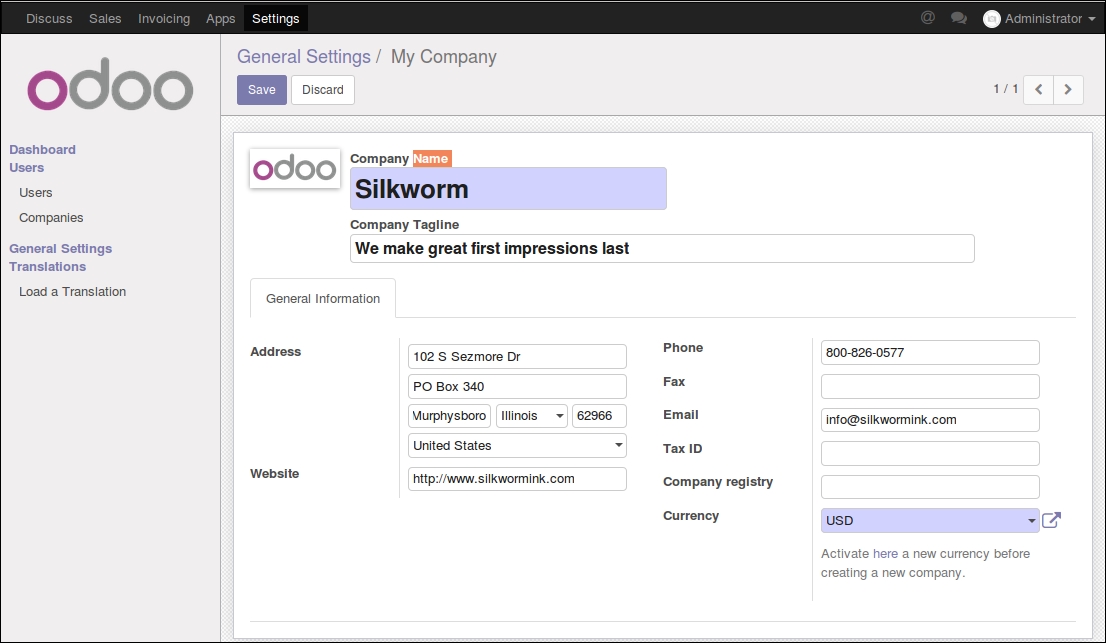Open the Invoicing menu
The width and height of the screenshot is (1106, 643).
[x=164, y=18]
